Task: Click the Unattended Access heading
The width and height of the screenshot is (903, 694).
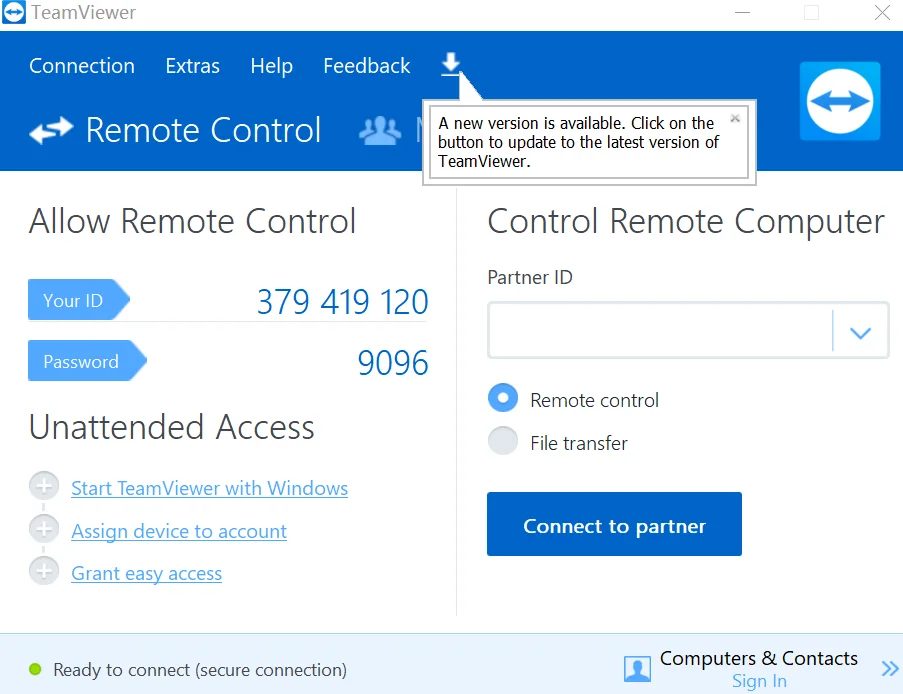Action: pyautogui.click(x=172, y=427)
